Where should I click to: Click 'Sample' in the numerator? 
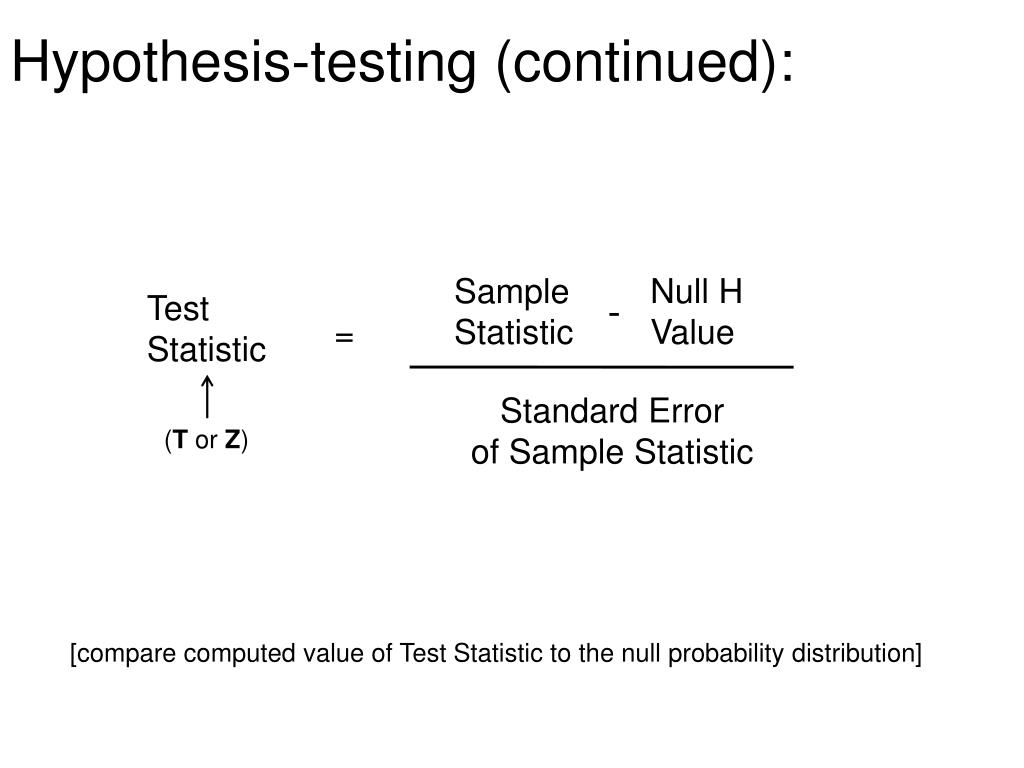(511, 293)
